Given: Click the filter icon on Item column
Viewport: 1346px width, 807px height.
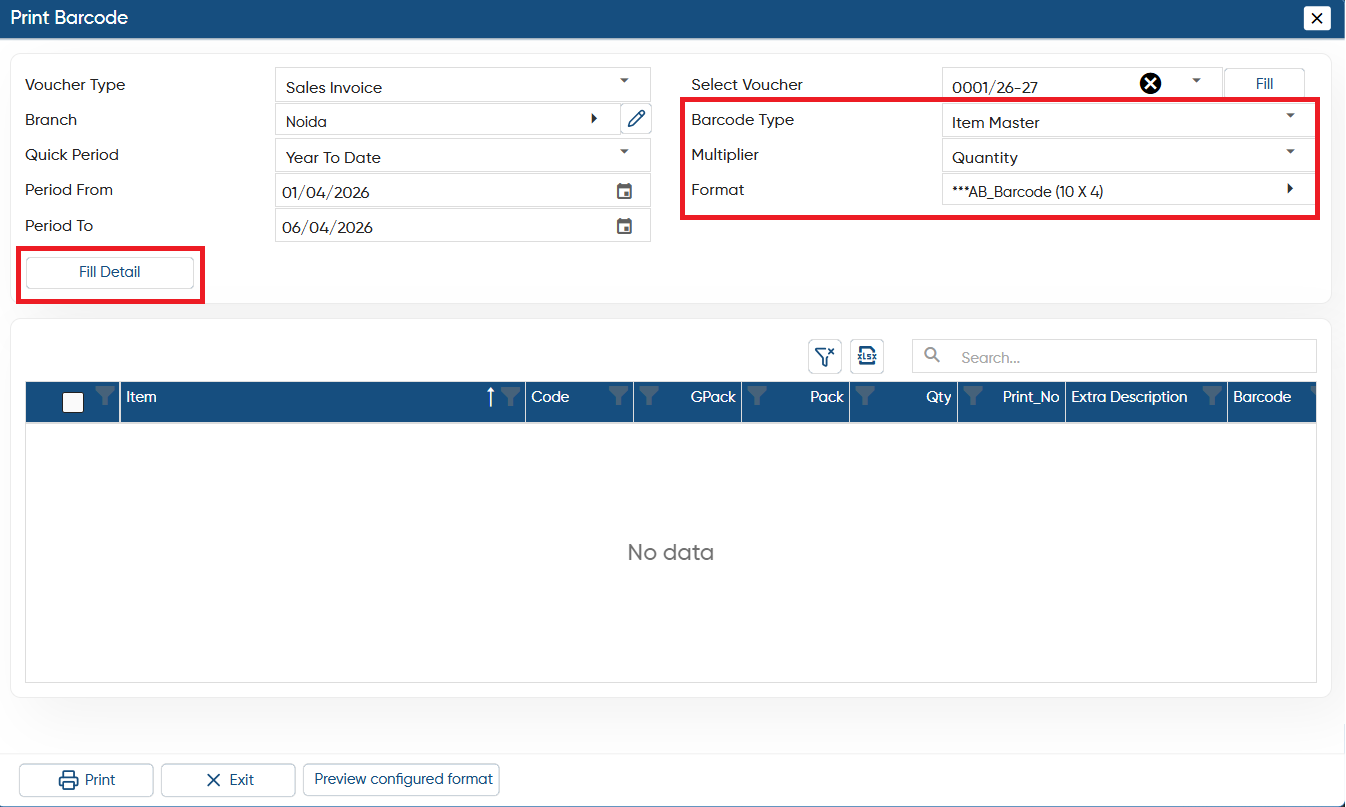Looking at the screenshot, I should [510, 397].
